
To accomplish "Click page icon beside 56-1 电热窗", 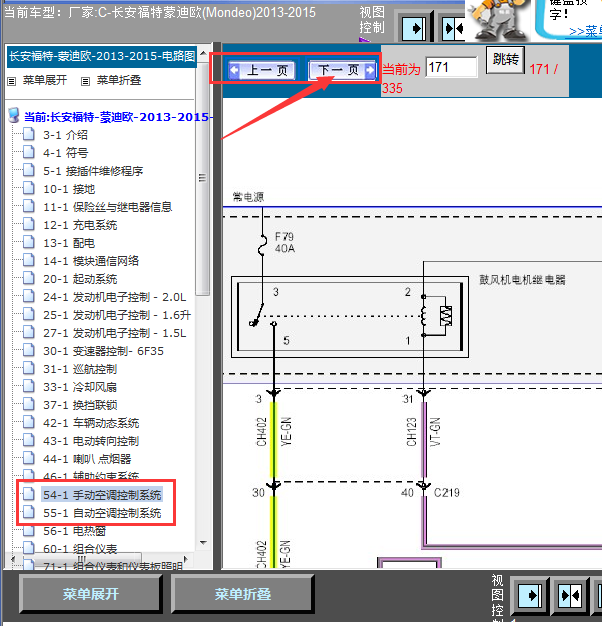I will point(29,530).
